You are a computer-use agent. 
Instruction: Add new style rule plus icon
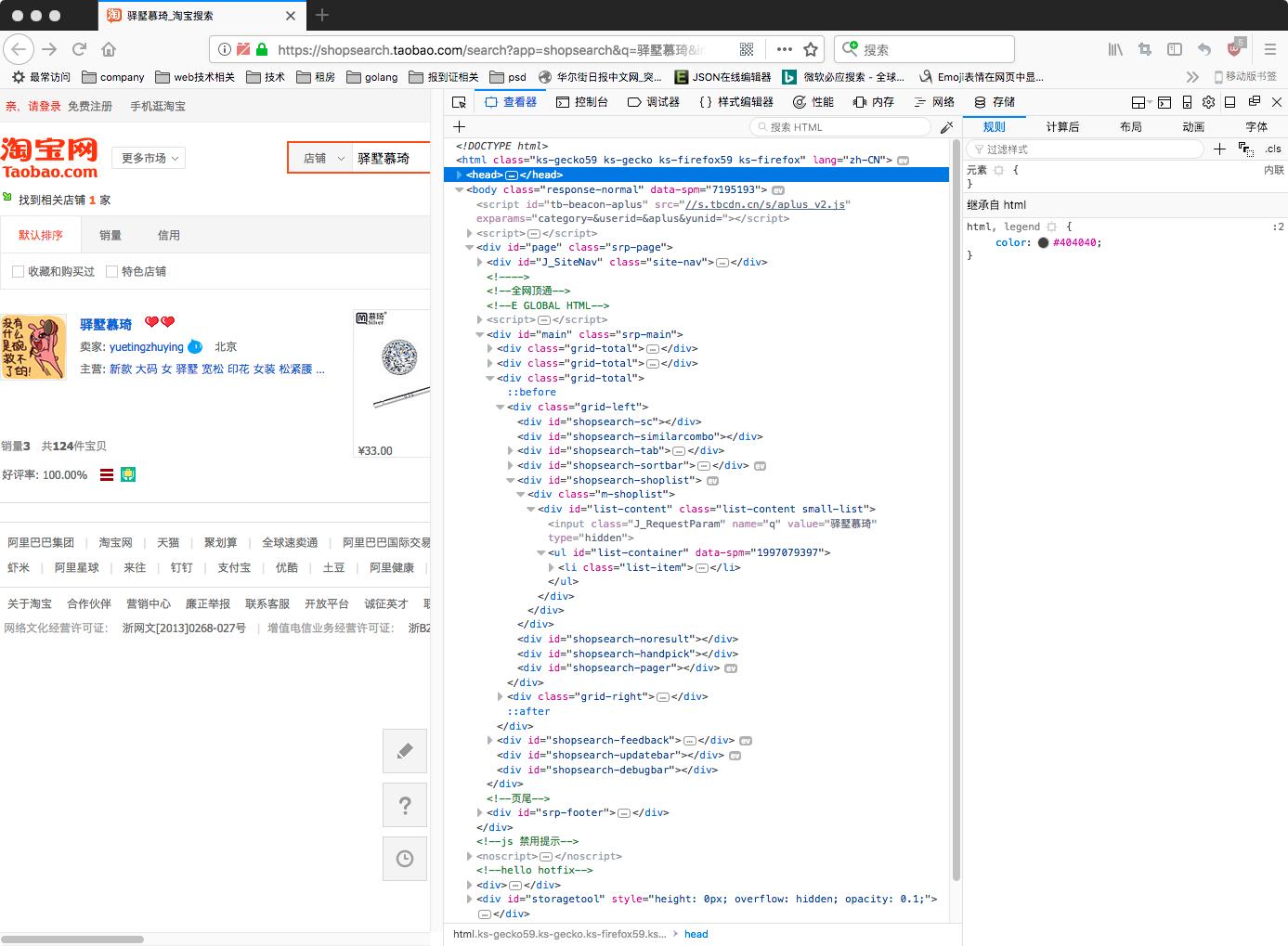point(1219,149)
